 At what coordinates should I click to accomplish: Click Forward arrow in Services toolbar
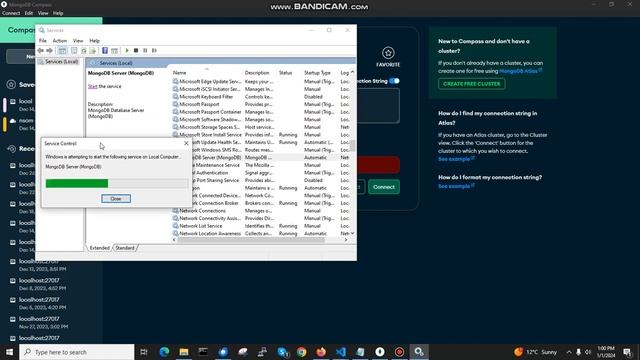tap(49, 51)
